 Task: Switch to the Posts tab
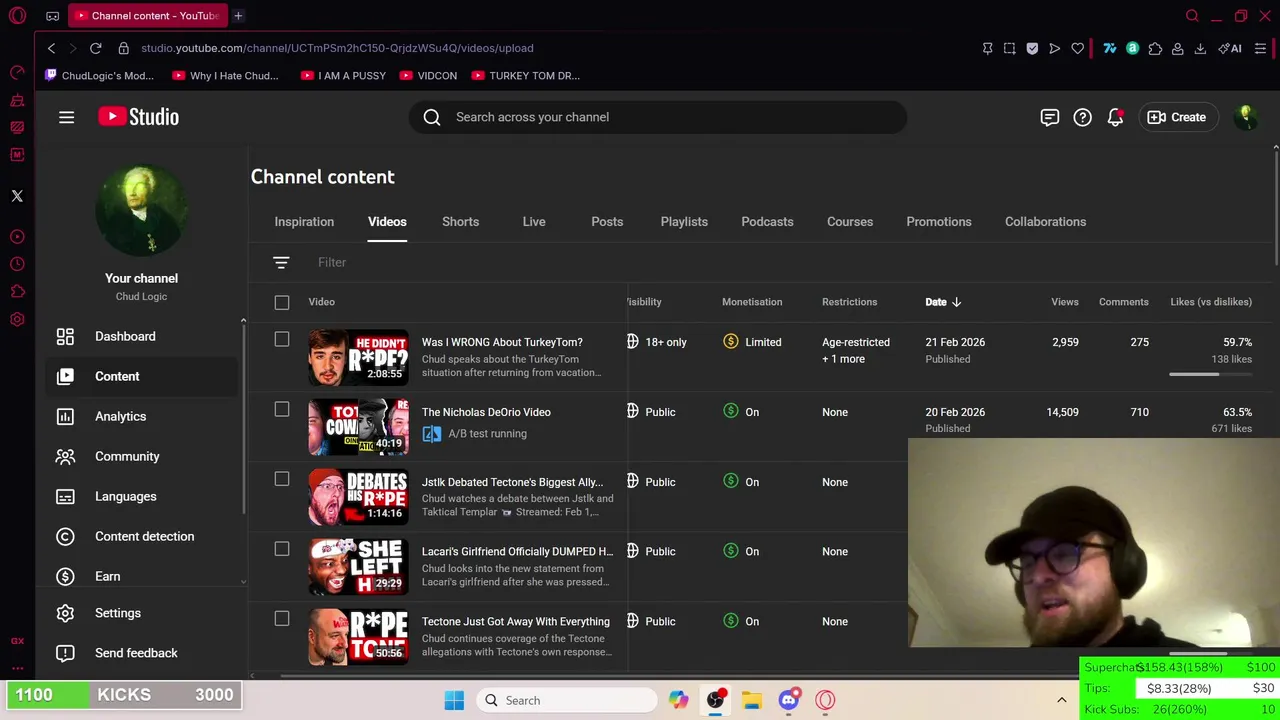coord(607,222)
